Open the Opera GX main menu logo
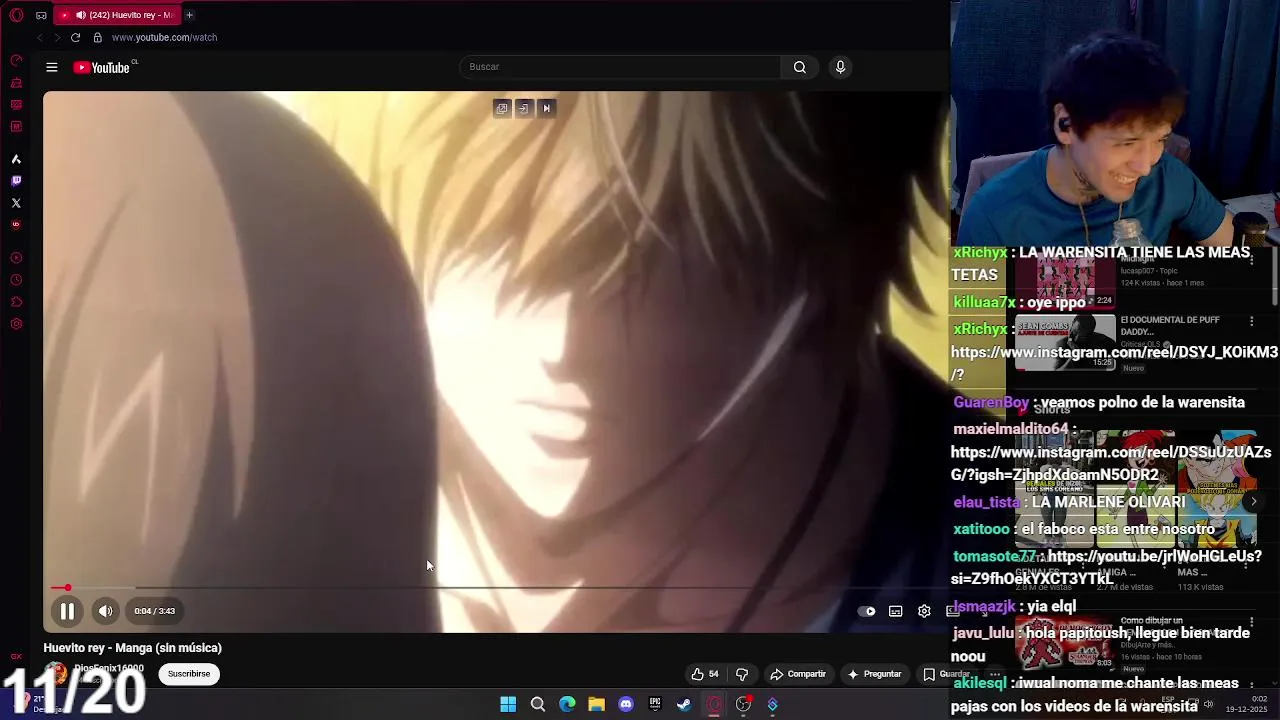Viewport: 1280px width, 720px height. pyautogui.click(x=16, y=15)
